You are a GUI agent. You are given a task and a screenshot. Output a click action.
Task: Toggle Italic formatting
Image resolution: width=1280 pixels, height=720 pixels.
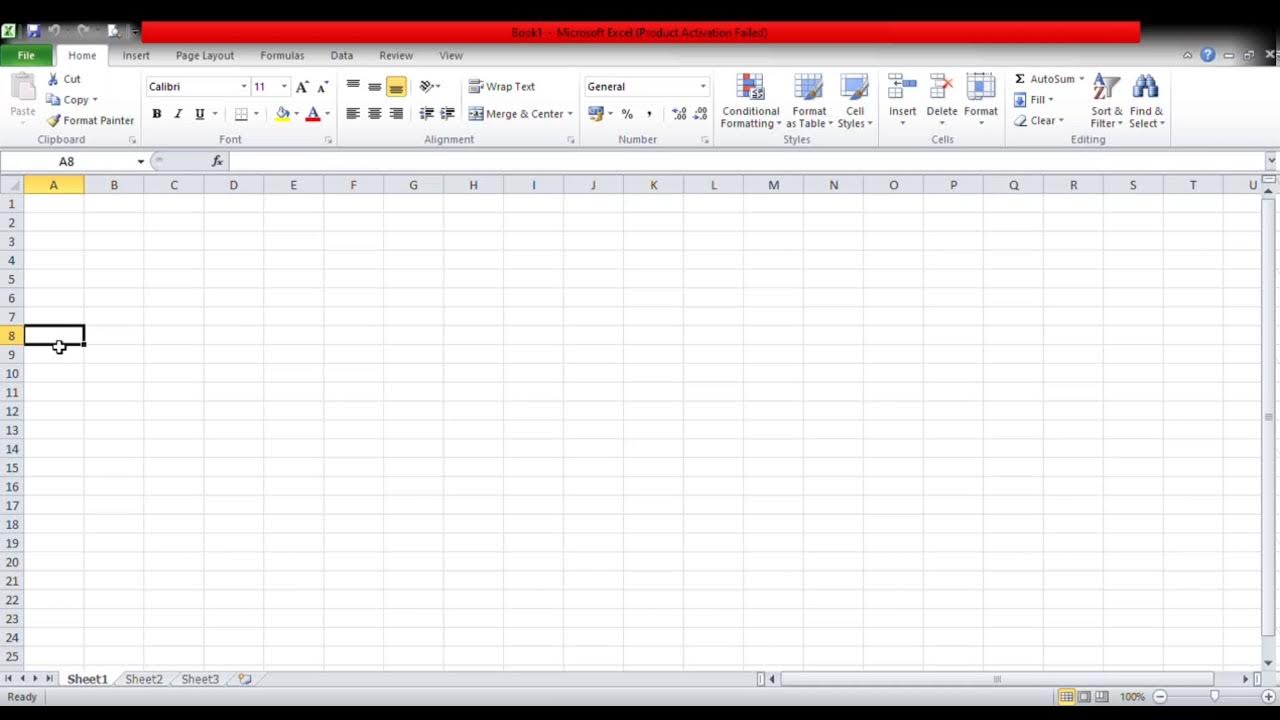[178, 114]
